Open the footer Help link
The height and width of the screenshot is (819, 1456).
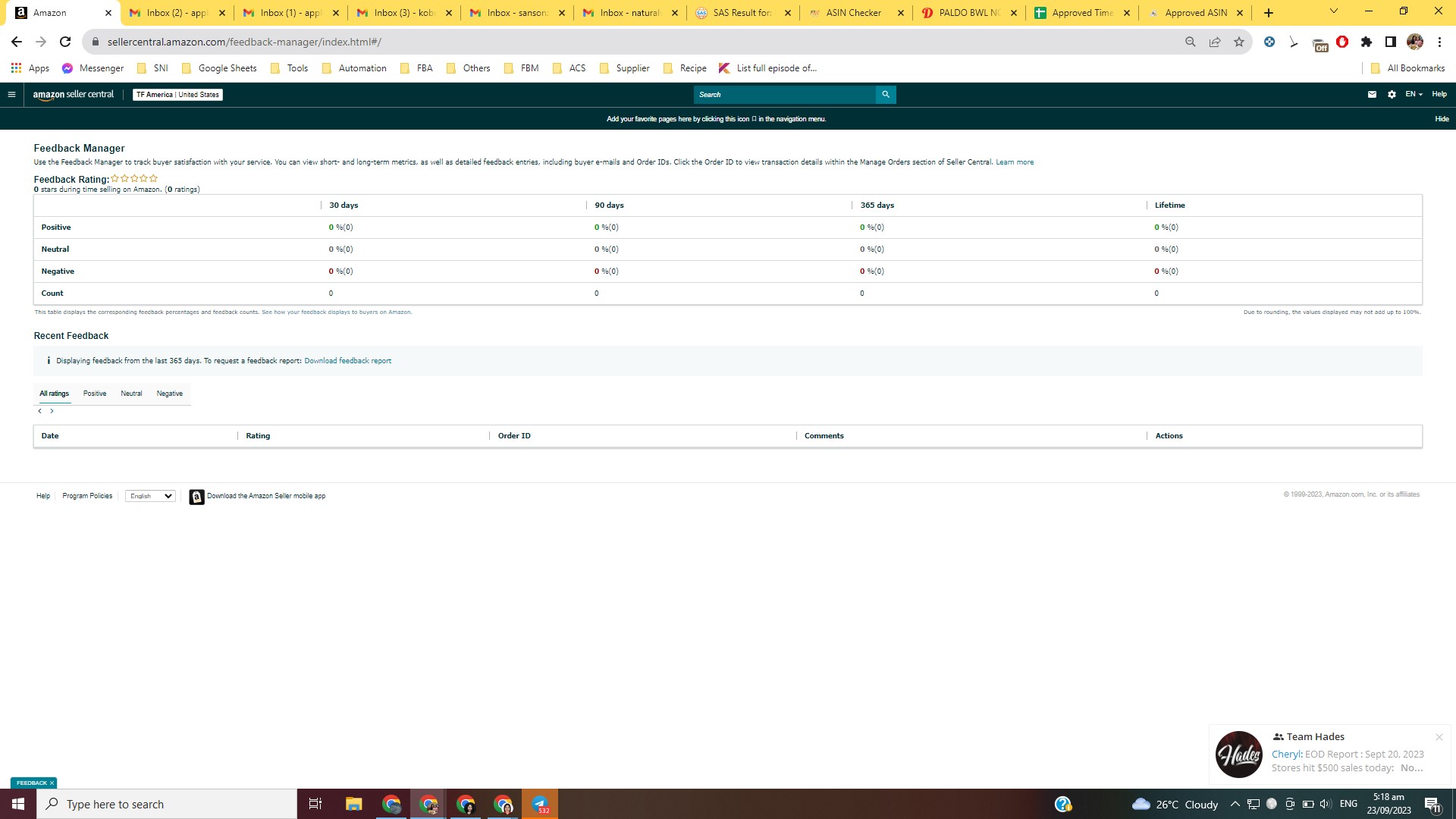(x=43, y=496)
